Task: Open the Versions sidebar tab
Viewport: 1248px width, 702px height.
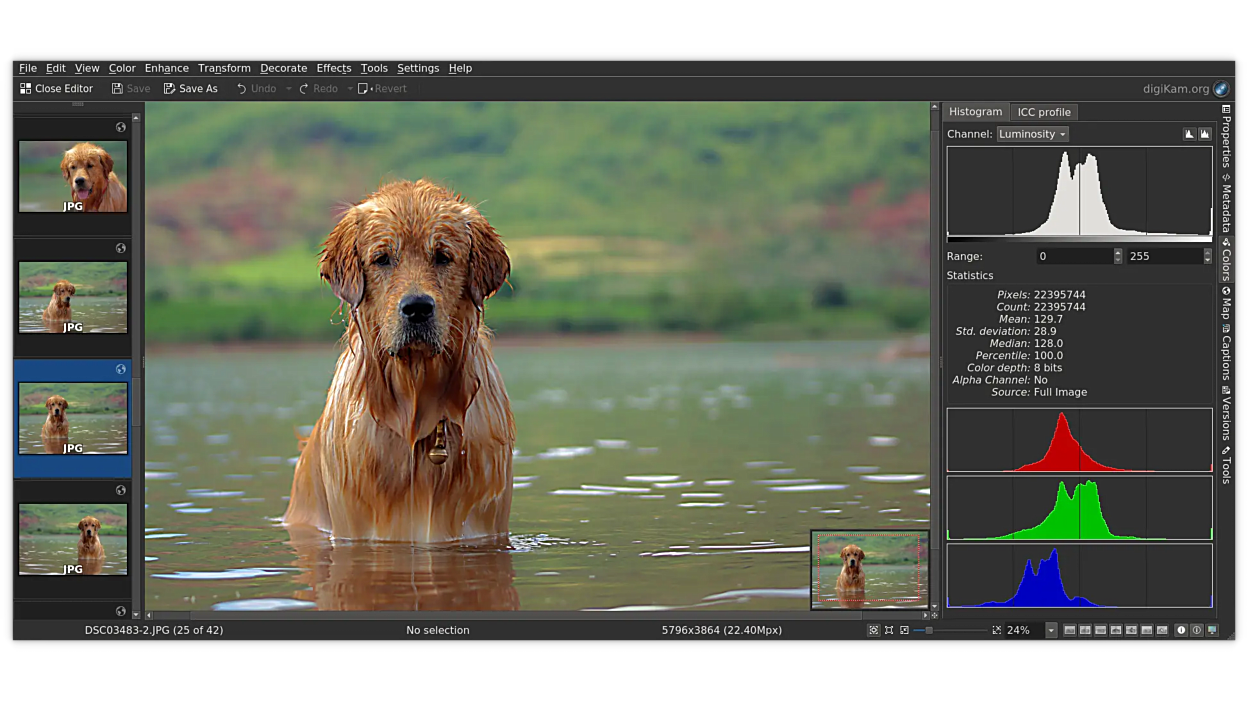Action: (1226, 413)
